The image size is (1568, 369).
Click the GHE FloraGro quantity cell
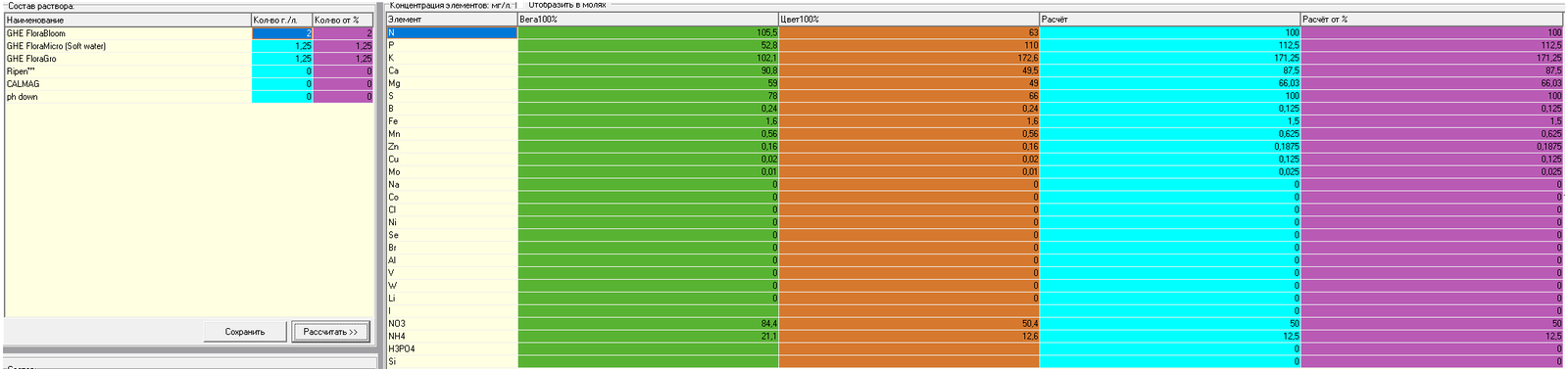282,59
